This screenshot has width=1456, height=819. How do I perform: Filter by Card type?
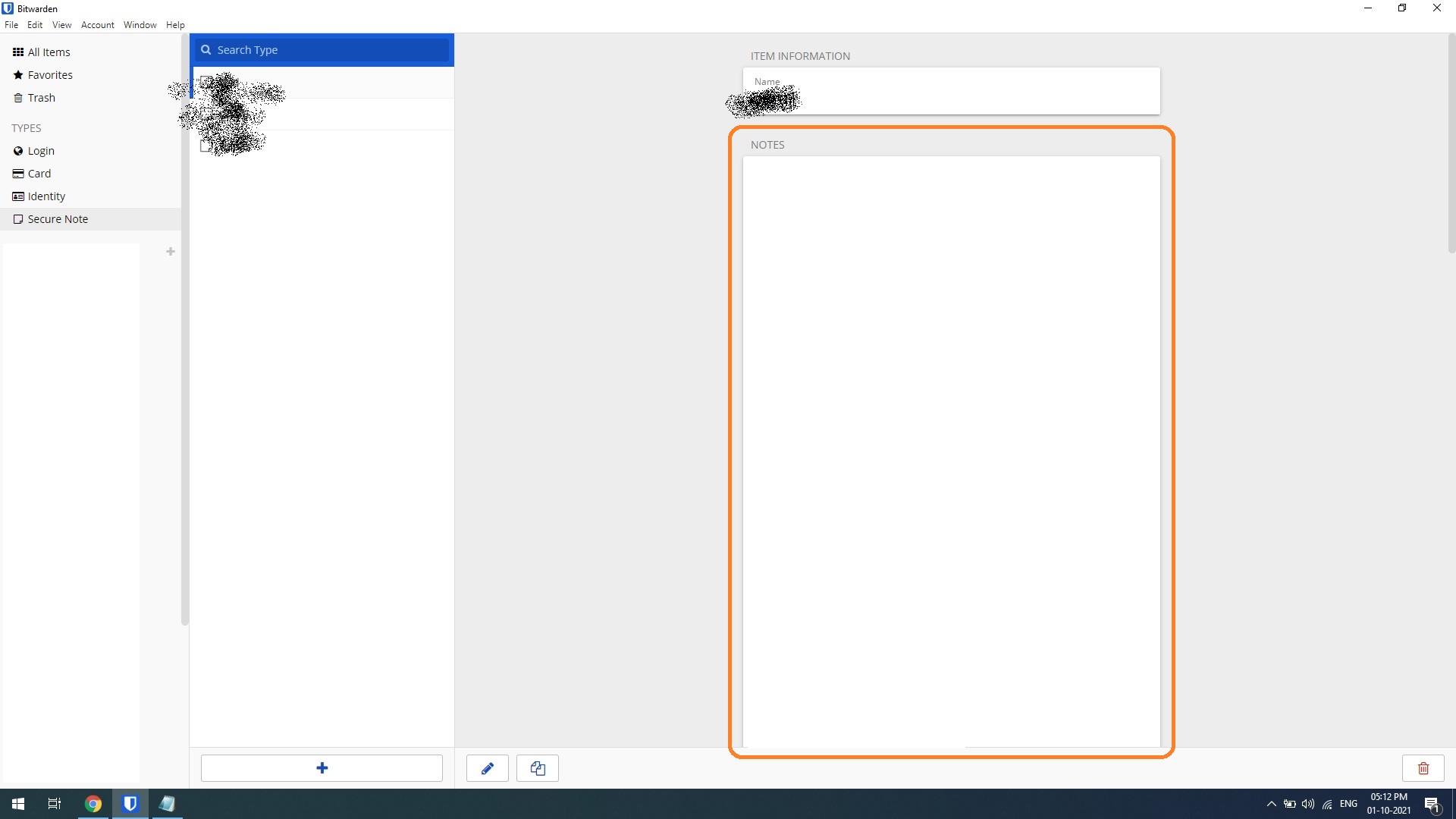click(91, 174)
